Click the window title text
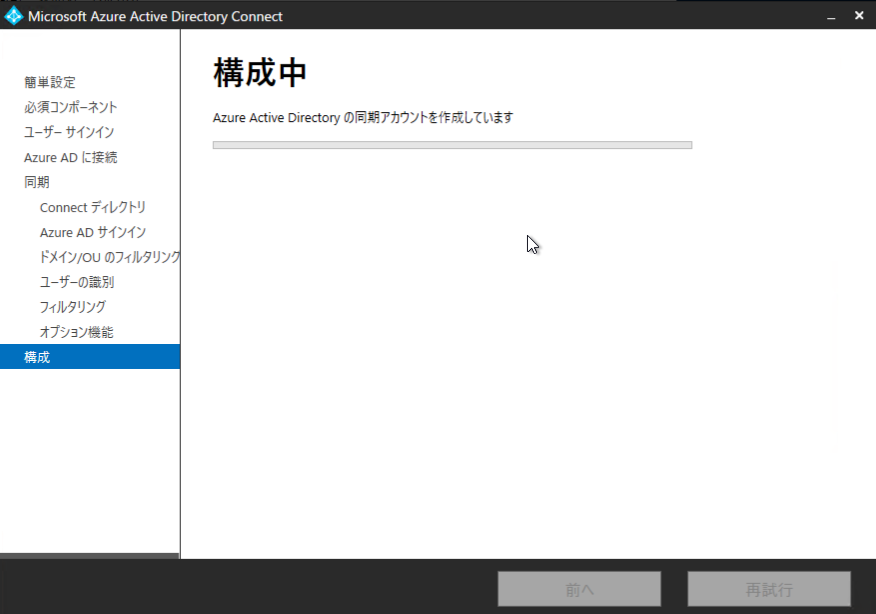Viewport: 876px width, 614px height. [155, 17]
